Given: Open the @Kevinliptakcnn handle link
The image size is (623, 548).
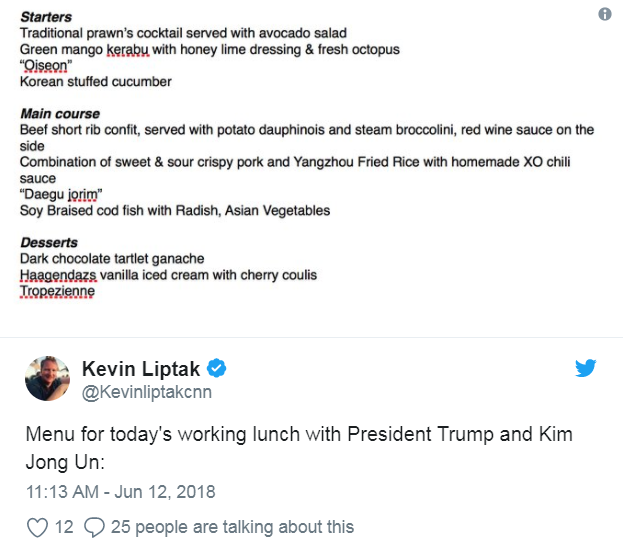Looking at the screenshot, I should point(145,392).
